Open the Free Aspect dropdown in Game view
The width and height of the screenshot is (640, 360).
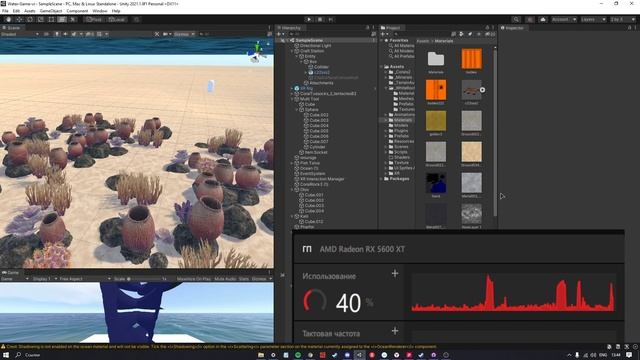(84, 279)
